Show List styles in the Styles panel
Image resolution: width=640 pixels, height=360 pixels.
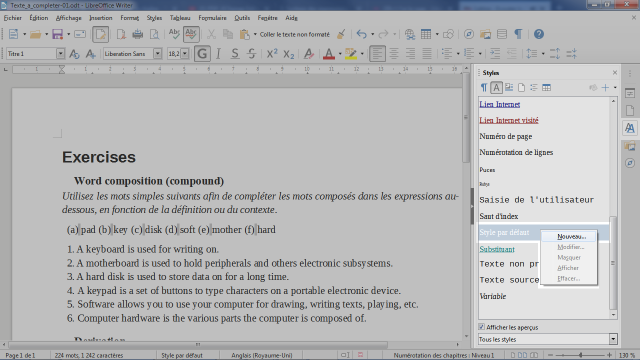coord(533,87)
